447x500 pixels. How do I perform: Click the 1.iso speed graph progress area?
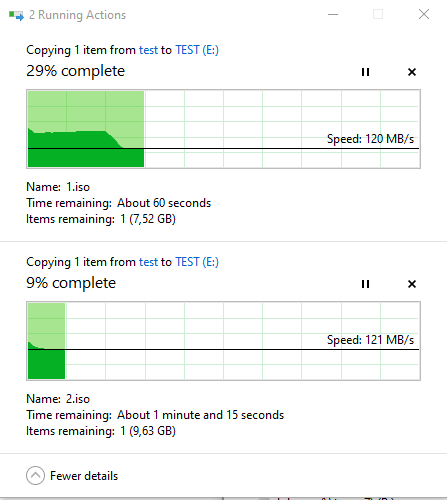[223, 129]
